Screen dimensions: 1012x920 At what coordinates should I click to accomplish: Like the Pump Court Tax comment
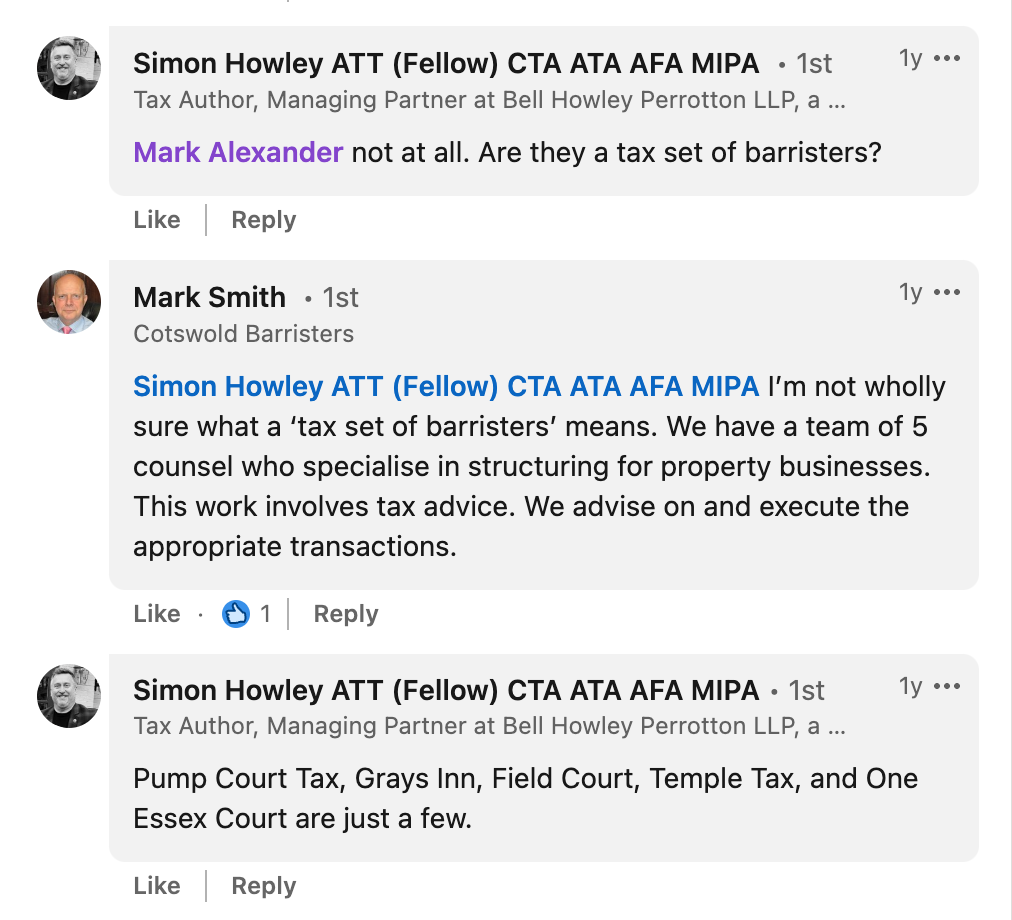(157, 885)
